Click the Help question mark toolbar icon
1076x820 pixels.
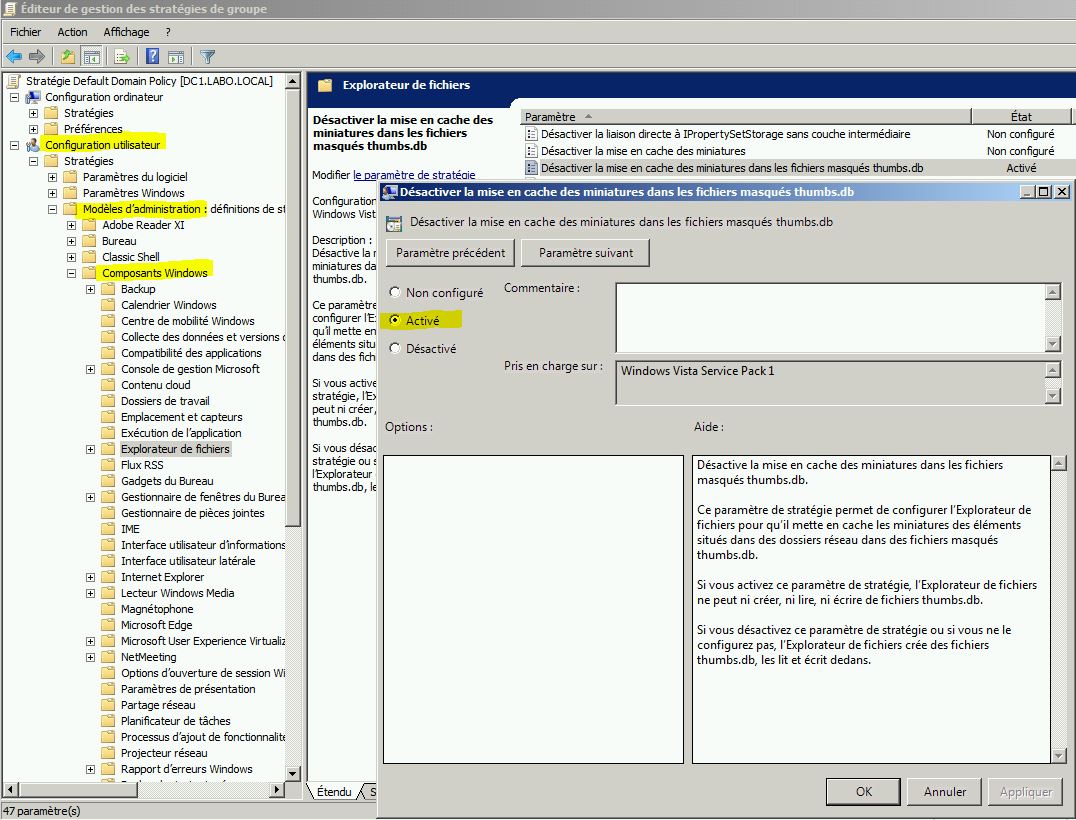pos(150,56)
